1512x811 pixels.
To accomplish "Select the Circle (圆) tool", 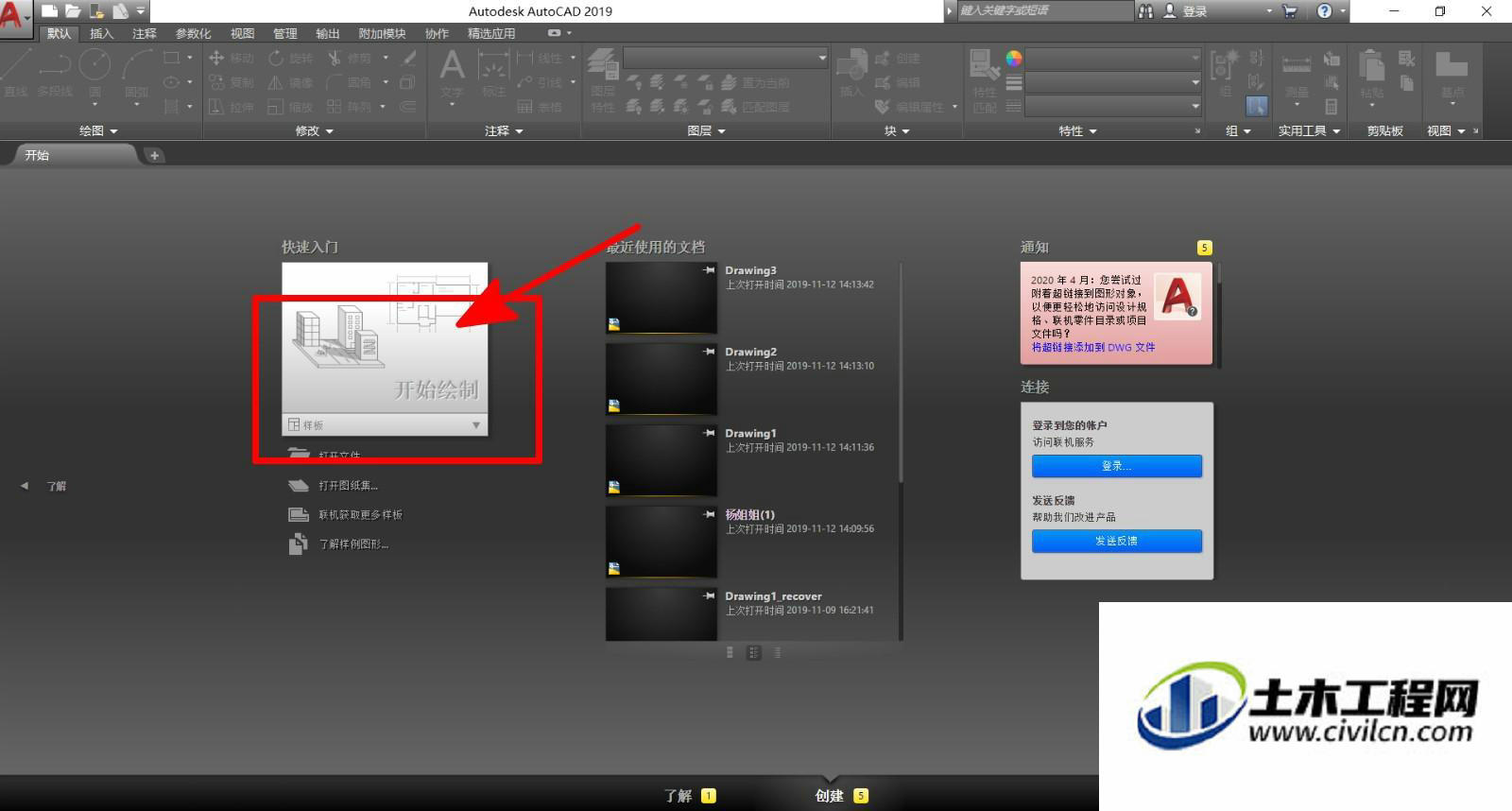I will tap(94, 74).
